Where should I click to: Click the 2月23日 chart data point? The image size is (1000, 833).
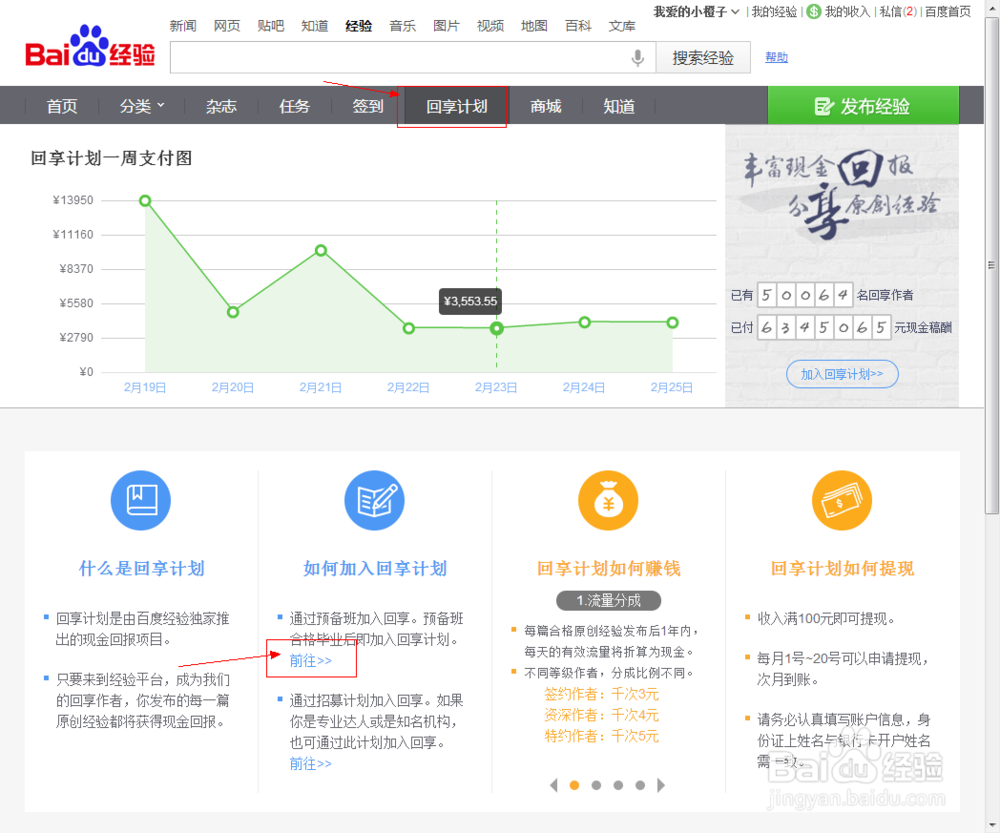tap(497, 328)
